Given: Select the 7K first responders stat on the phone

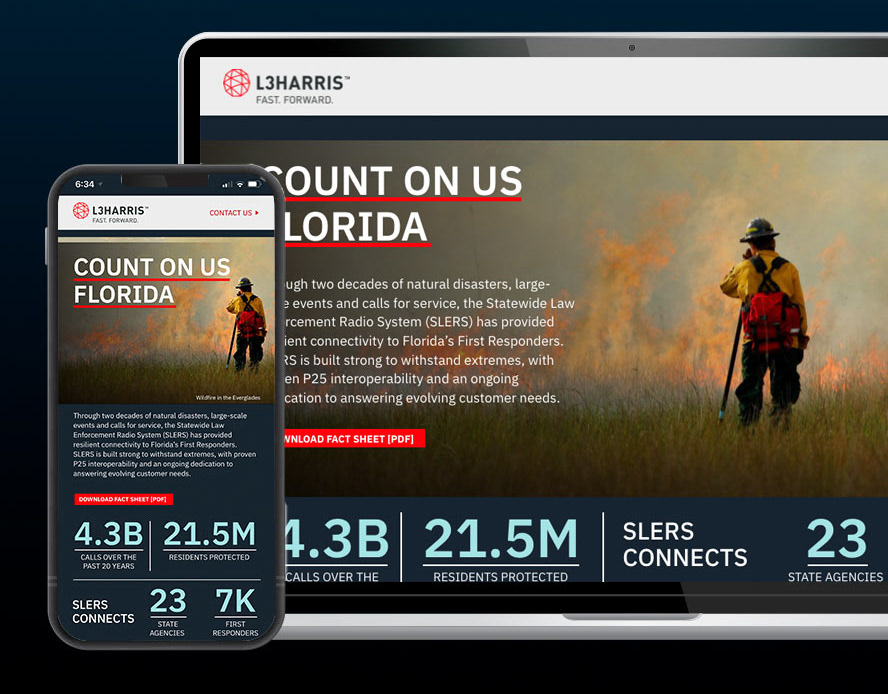Looking at the screenshot, I should (x=236, y=612).
